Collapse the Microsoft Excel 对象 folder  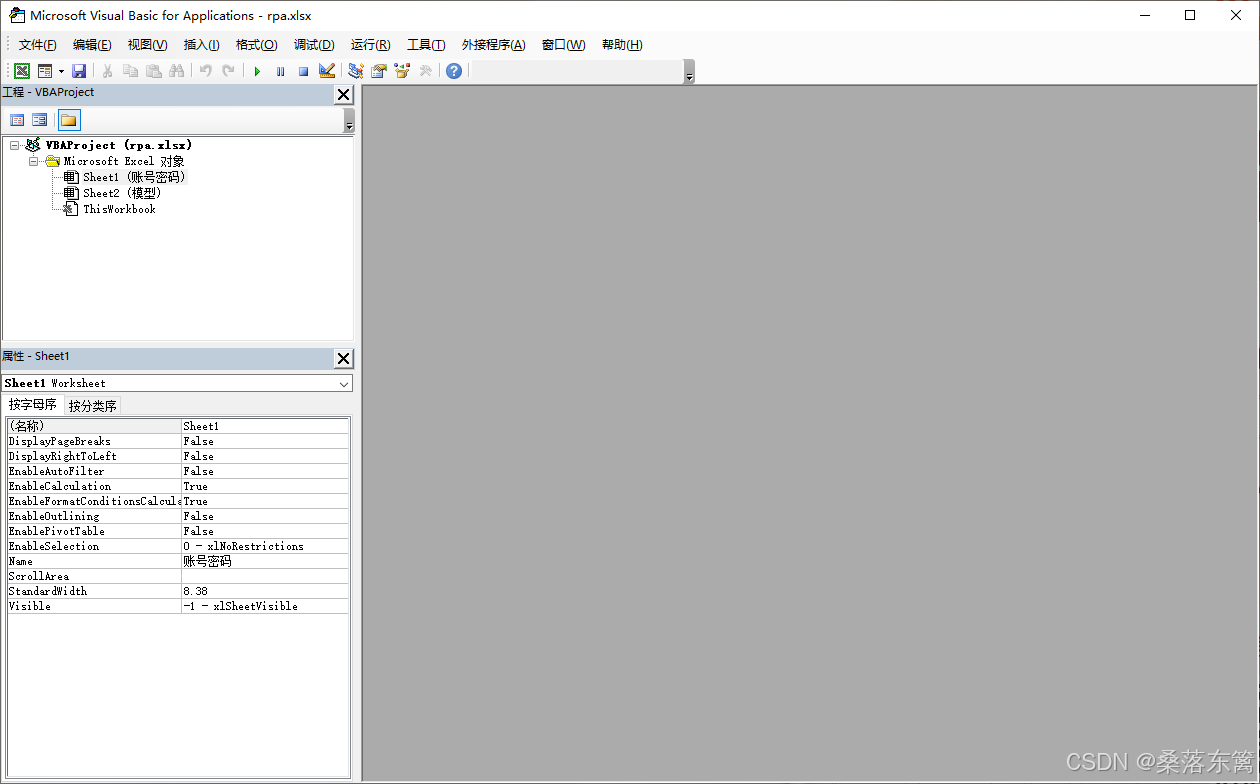point(33,161)
